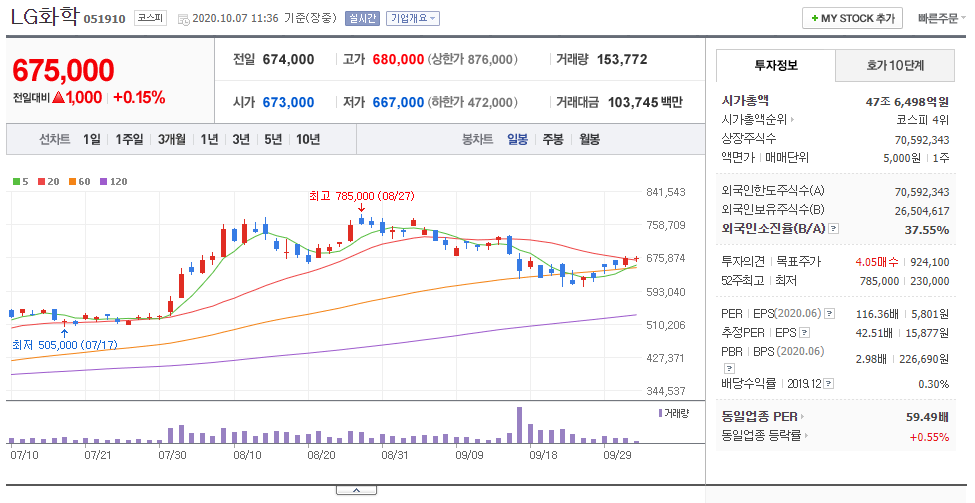
Task: Select the 3년 line chart period
Action: tap(241, 139)
